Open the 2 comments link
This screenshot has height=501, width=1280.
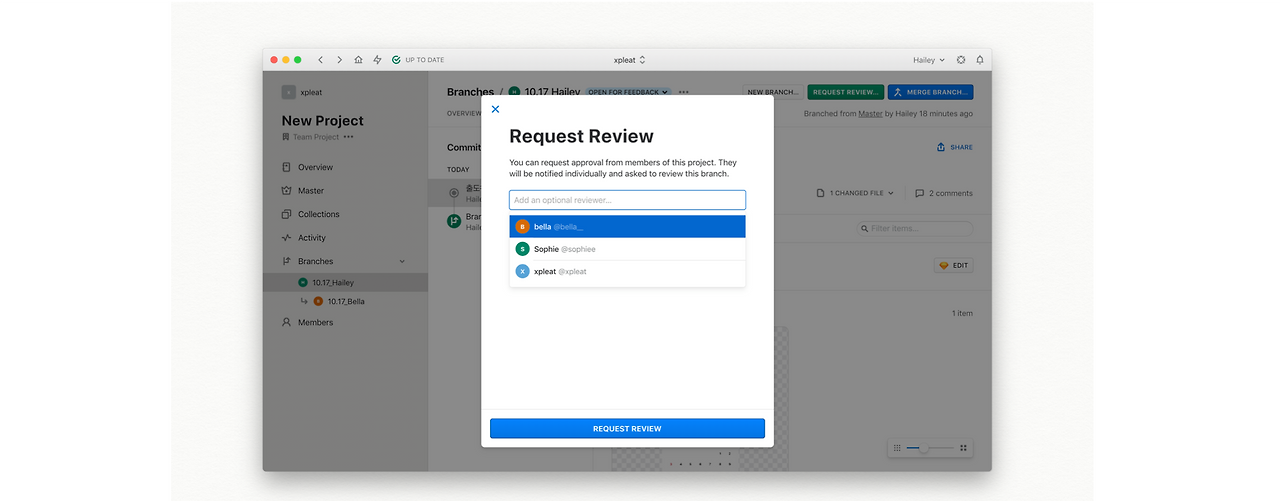944,193
